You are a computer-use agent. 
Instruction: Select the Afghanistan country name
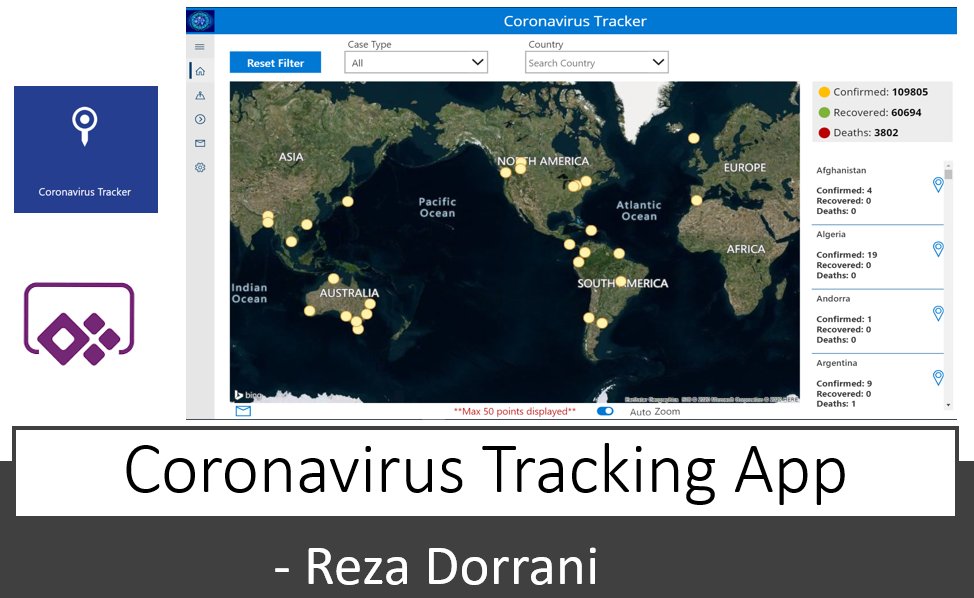tap(841, 170)
